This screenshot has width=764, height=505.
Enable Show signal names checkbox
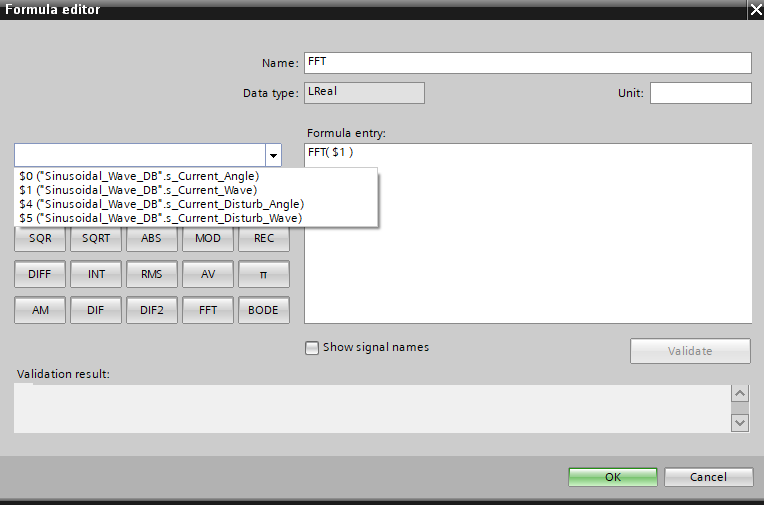(312, 348)
